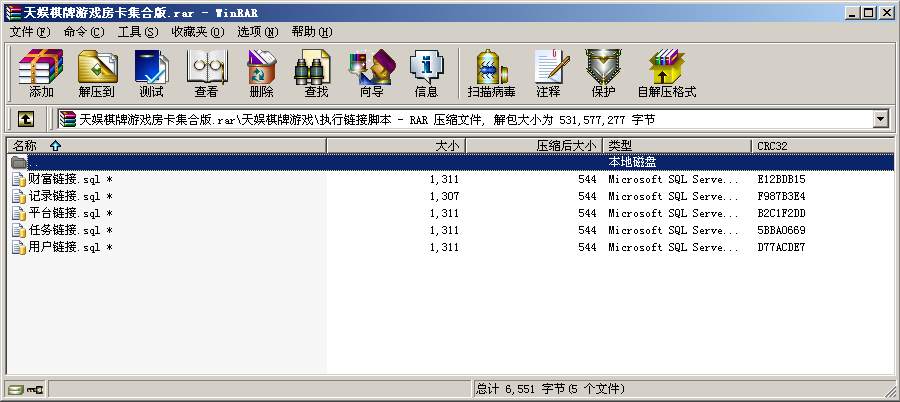Expand the archive path dropdown arrow
The image size is (900, 402).
tap(881, 119)
